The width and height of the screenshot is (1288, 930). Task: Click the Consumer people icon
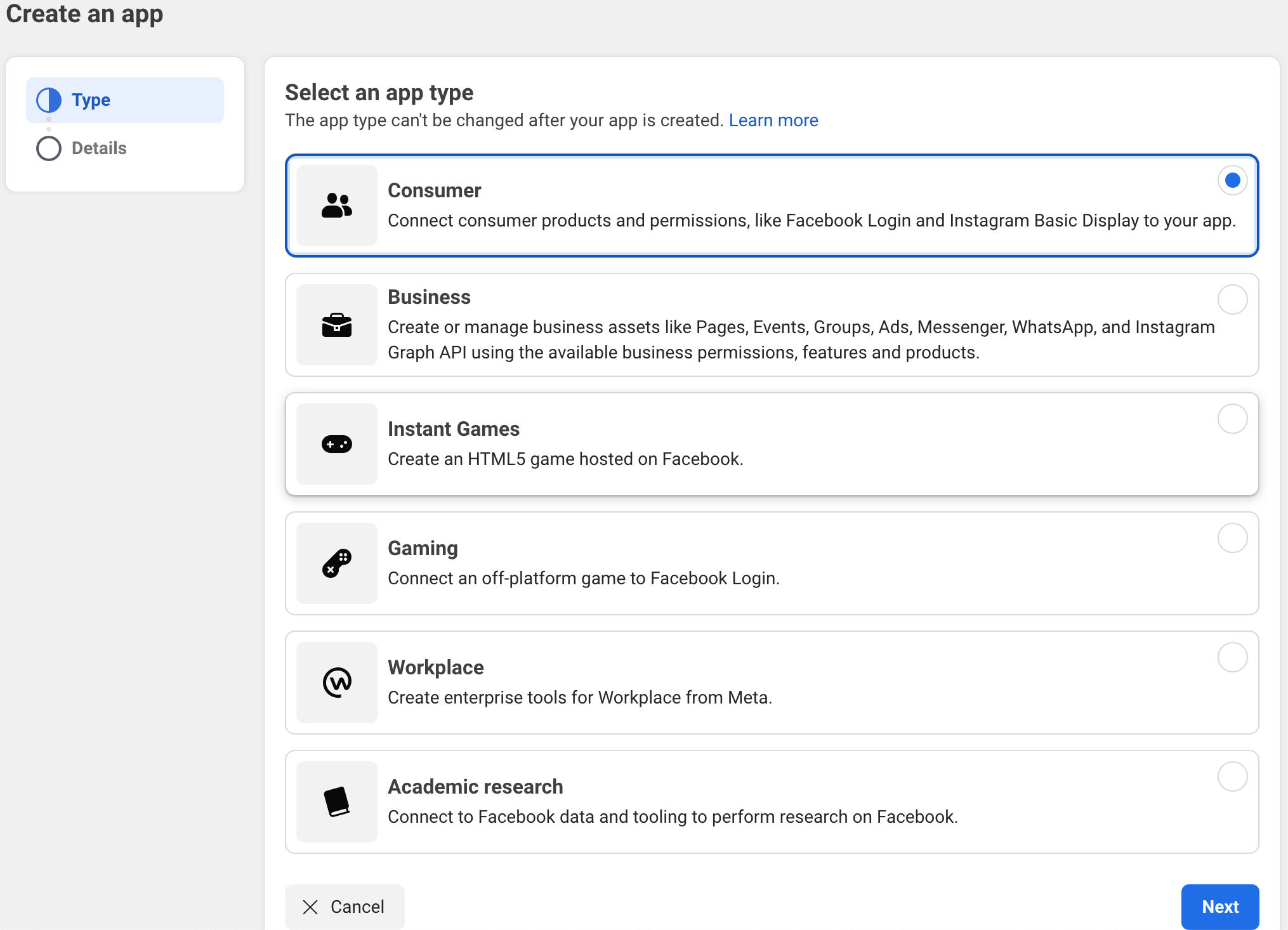tap(337, 206)
